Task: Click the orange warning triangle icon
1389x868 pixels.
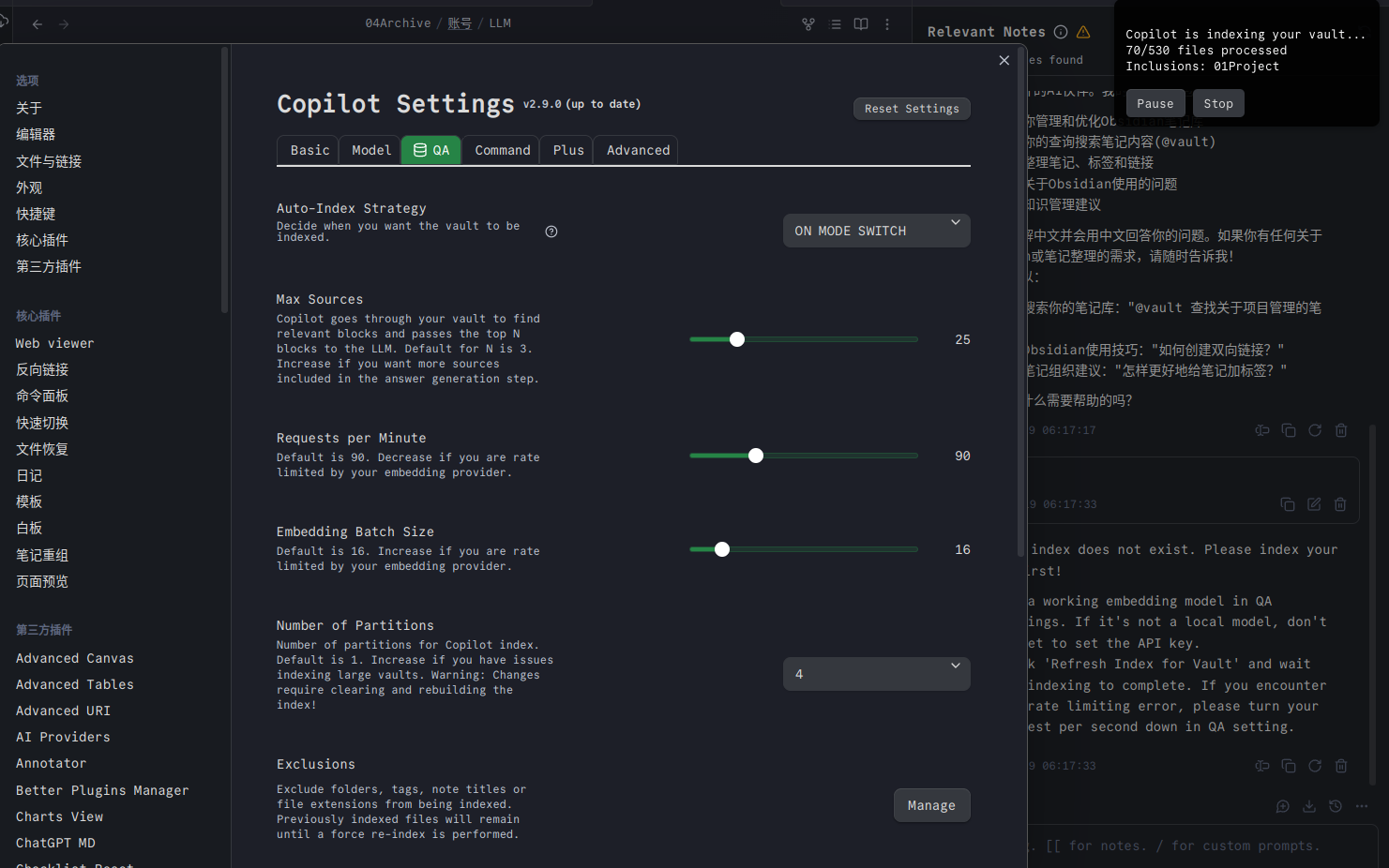Action: coord(1083,32)
